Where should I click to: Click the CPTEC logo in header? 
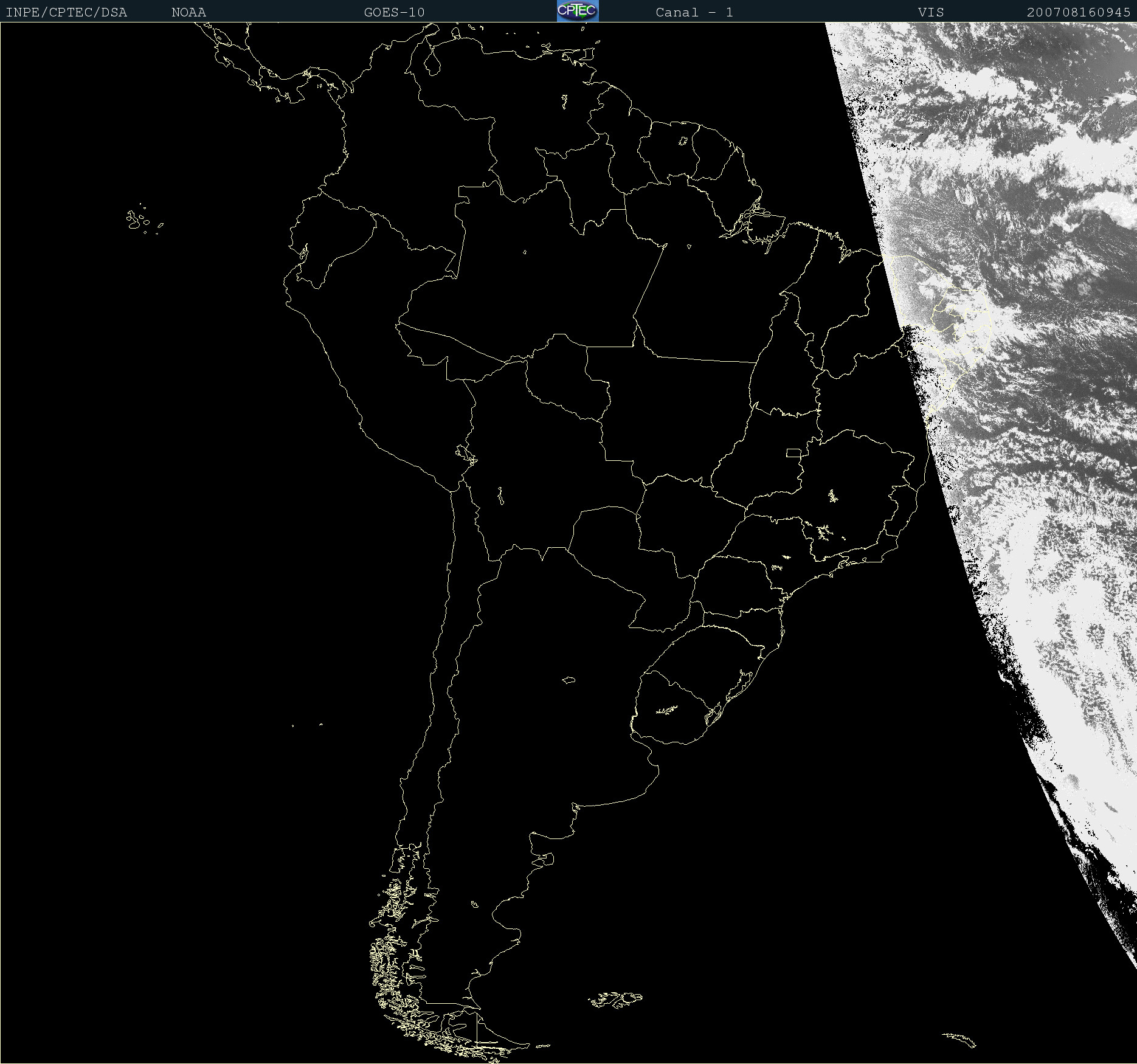click(578, 11)
